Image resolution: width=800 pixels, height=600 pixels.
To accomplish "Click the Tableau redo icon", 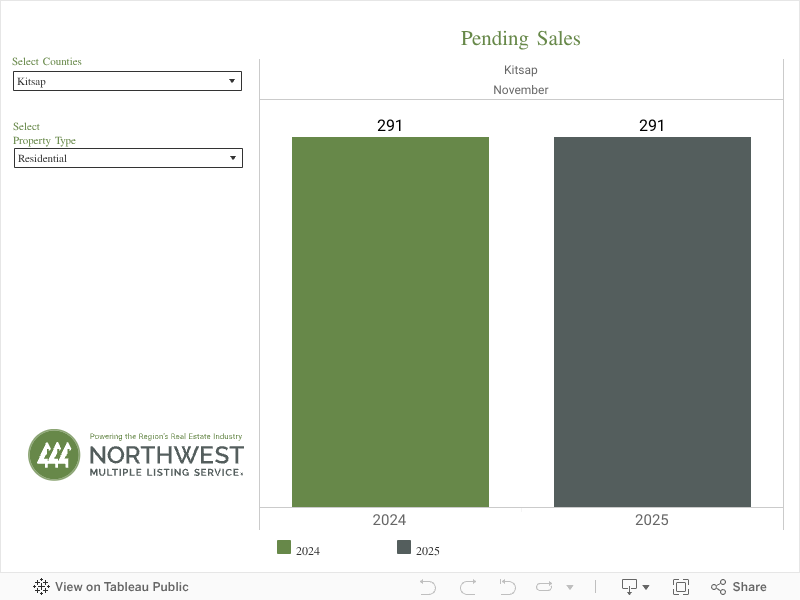I will 467,587.
